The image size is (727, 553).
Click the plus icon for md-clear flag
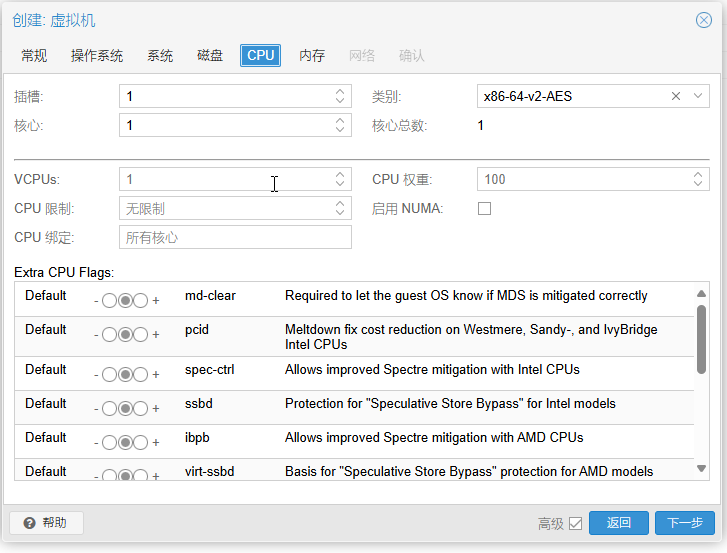coord(156,300)
